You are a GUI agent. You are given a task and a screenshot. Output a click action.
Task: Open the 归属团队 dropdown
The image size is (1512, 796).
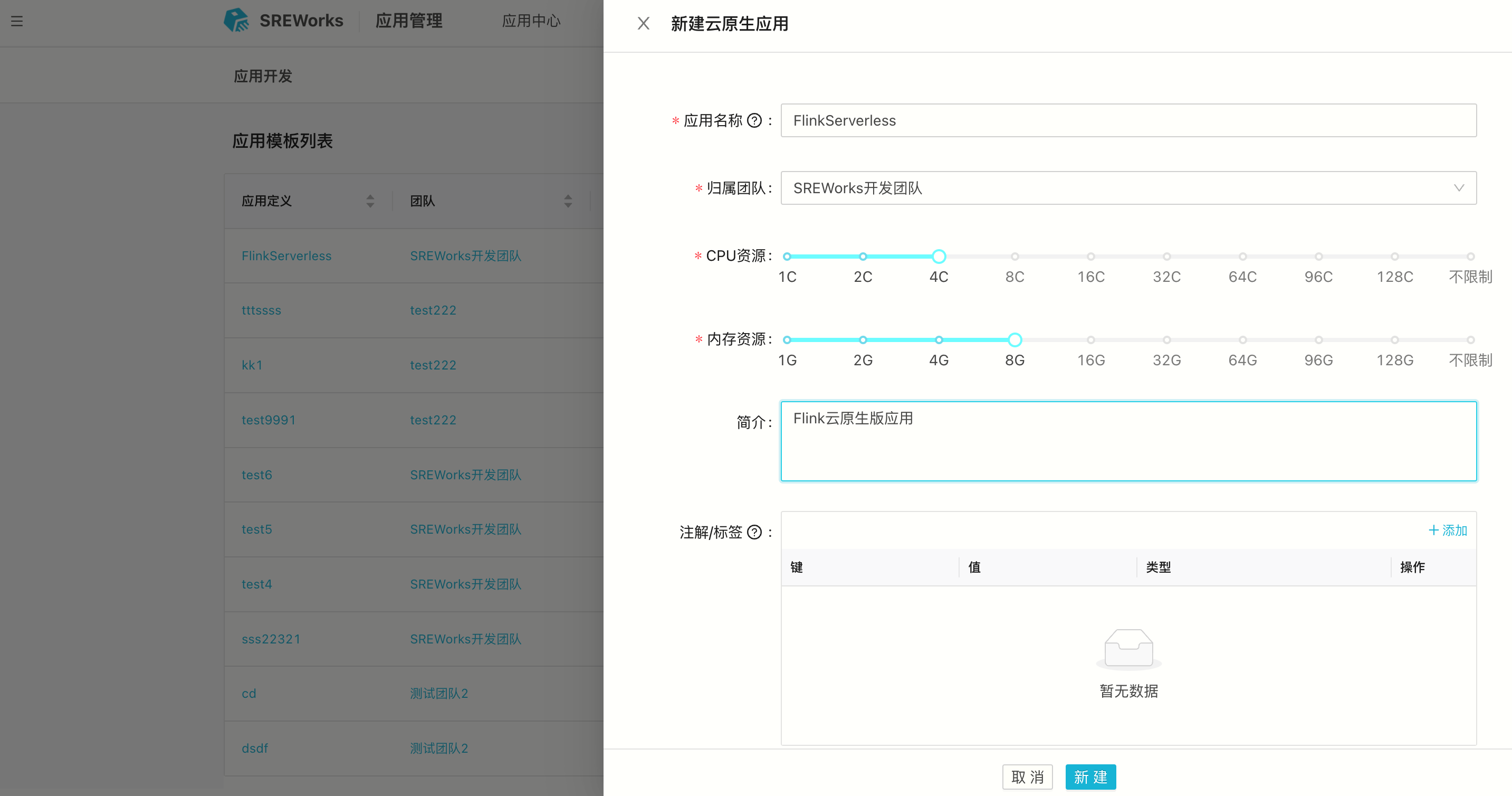[x=1115, y=188]
